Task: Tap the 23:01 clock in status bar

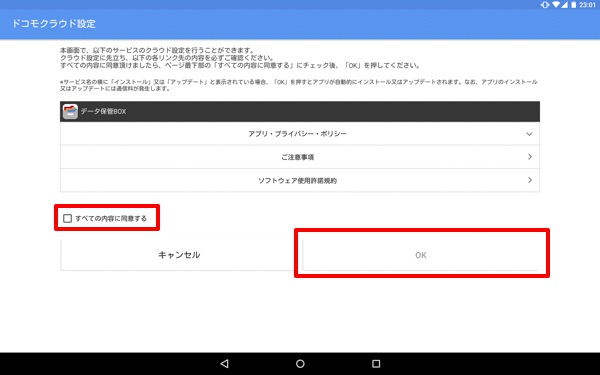Action: point(587,5)
